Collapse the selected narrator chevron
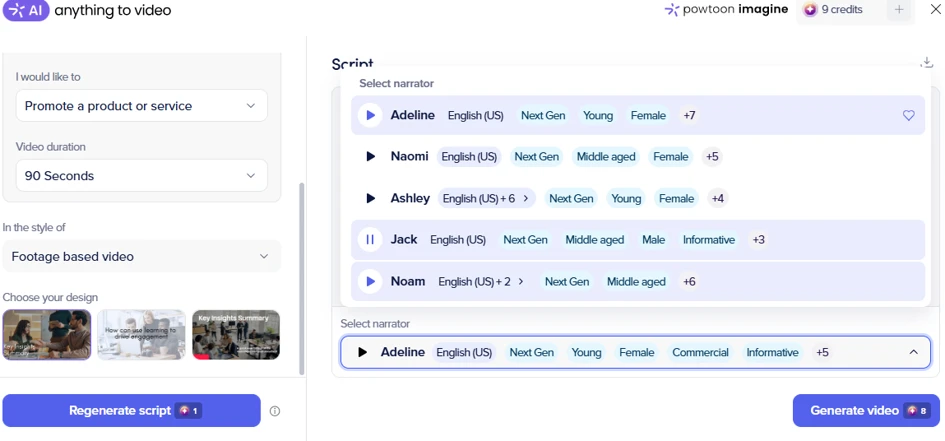 pos(914,352)
